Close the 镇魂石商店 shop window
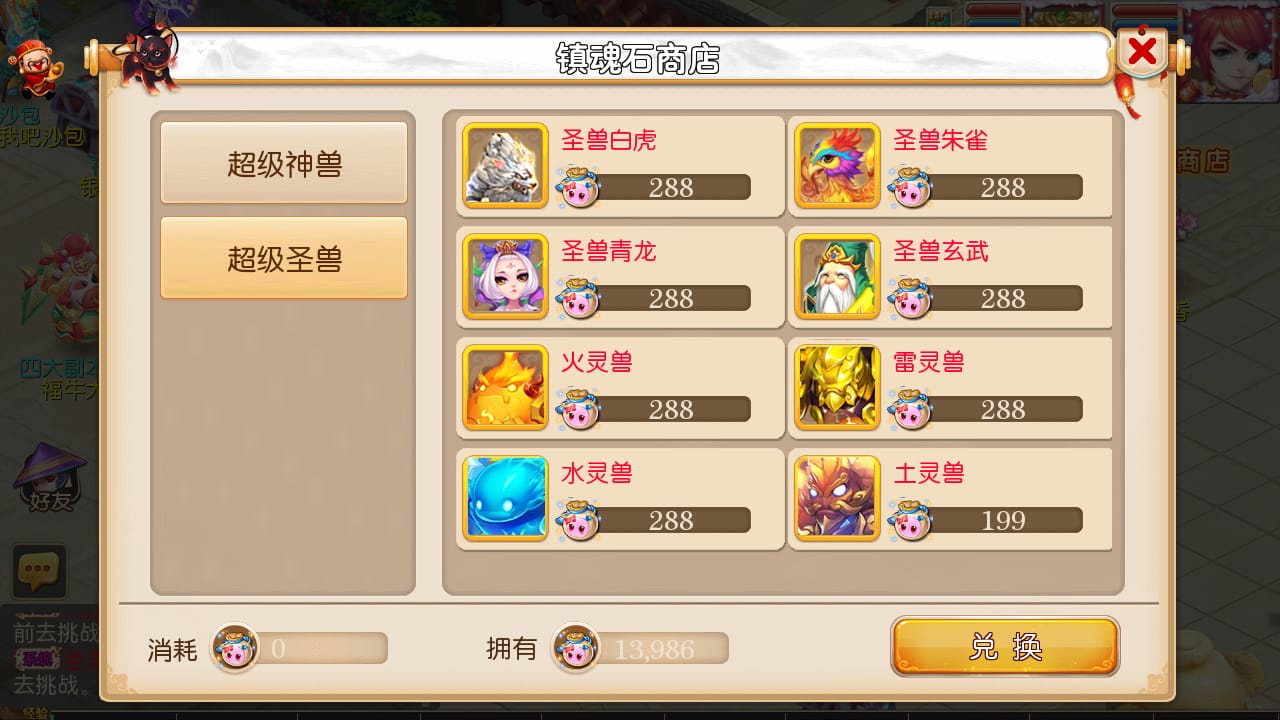This screenshot has width=1280, height=720. click(1142, 51)
